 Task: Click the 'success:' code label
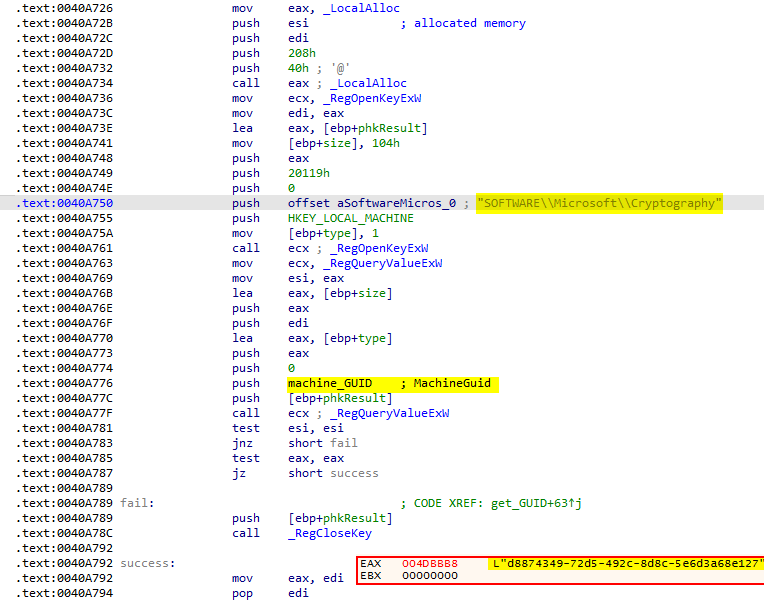pyautogui.click(x=147, y=563)
